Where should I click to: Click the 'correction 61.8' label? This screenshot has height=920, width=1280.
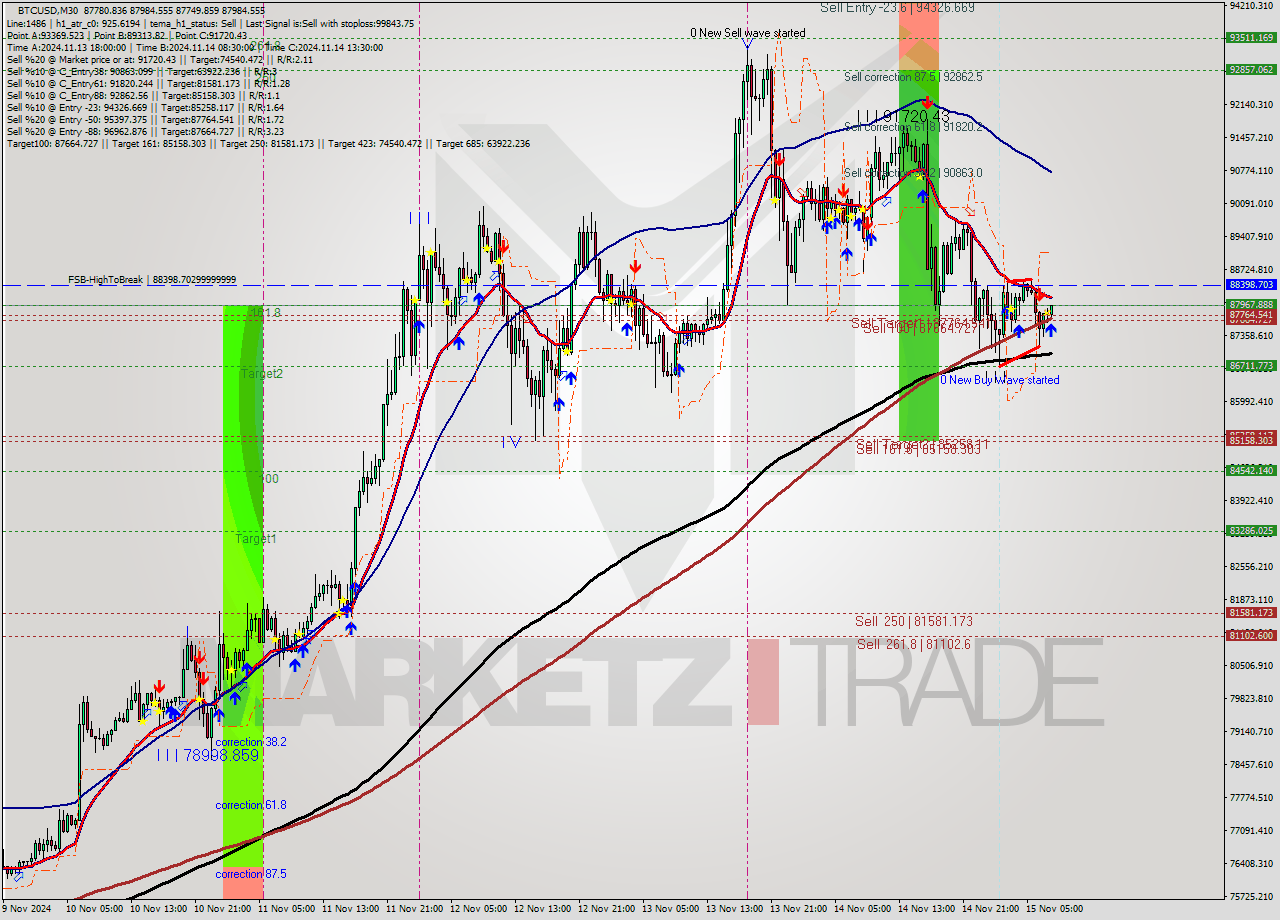pyautogui.click(x=251, y=805)
